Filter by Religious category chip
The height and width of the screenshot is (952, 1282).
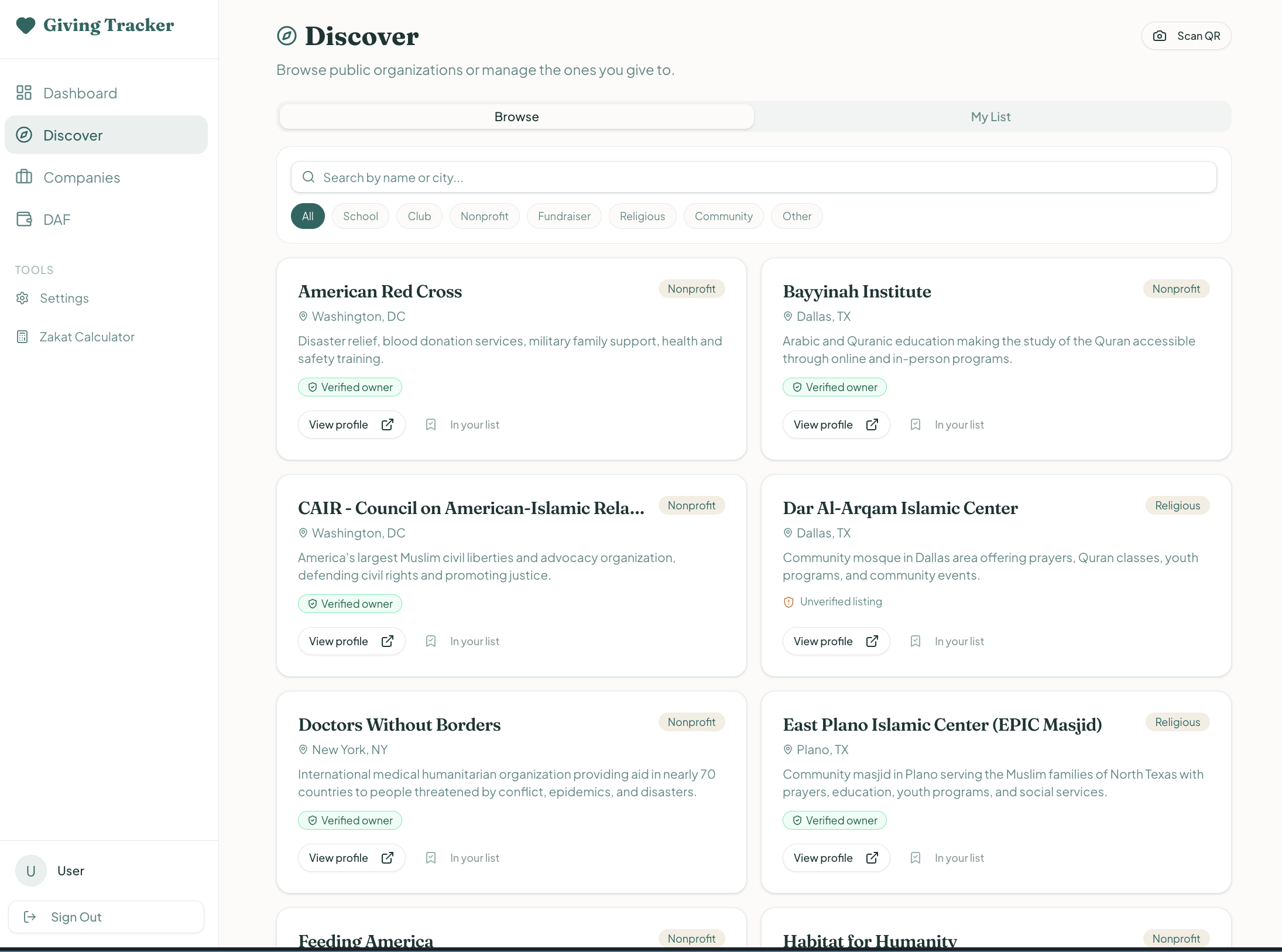642,216
